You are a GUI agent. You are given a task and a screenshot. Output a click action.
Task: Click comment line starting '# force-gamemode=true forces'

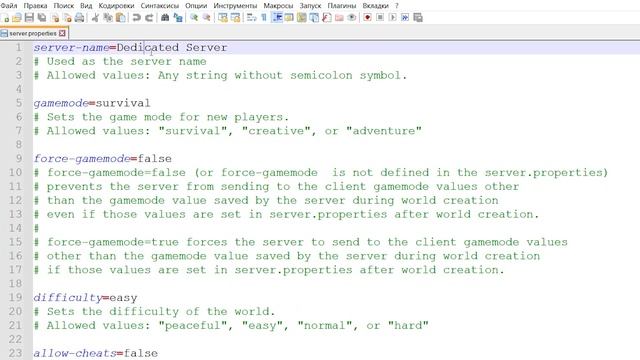tap(300, 242)
